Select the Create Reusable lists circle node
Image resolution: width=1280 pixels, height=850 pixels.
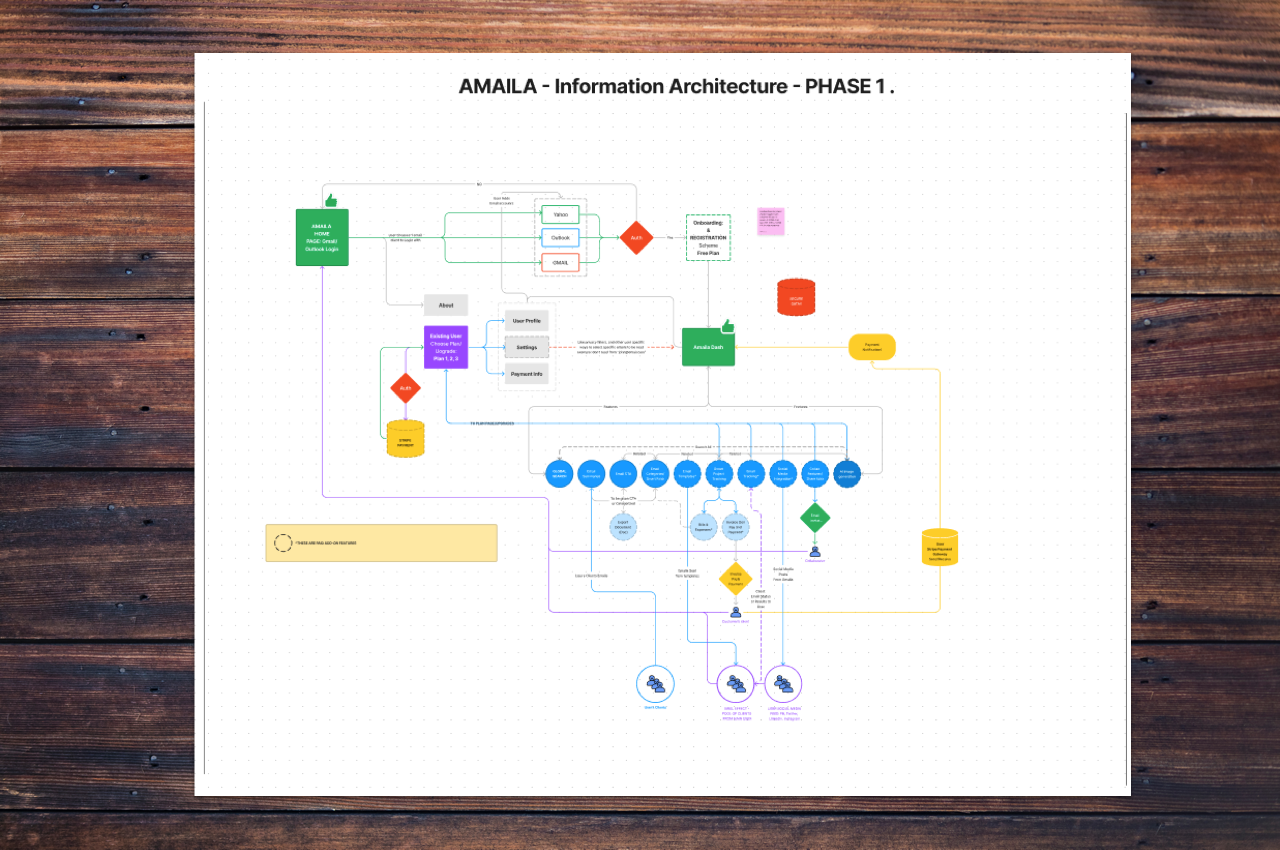(815, 474)
